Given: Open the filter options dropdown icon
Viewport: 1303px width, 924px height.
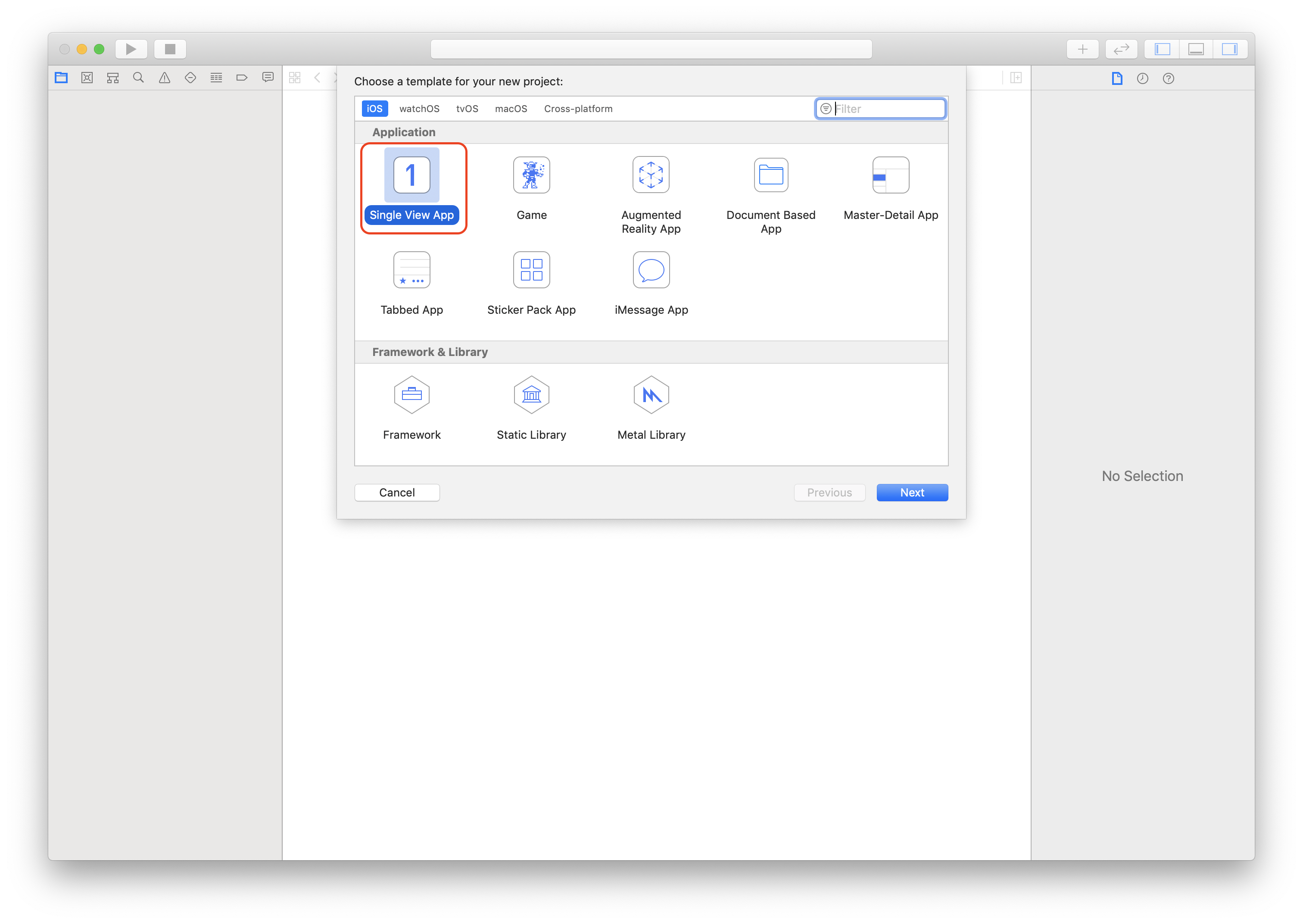Looking at the screenshot, I should (x=826, y=109).
